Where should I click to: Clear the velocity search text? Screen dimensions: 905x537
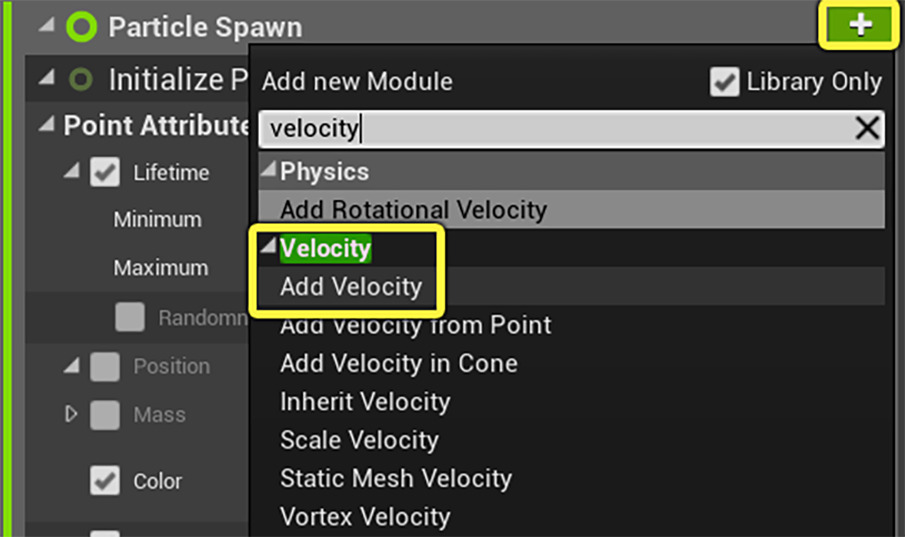coord(866,128)
